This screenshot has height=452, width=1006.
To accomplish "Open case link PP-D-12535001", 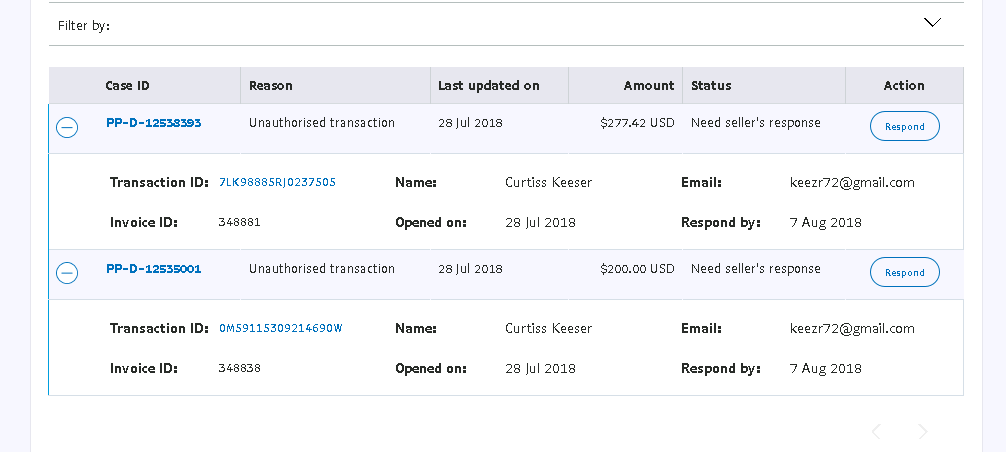I will pyautogui.click(x=154, y=269).
